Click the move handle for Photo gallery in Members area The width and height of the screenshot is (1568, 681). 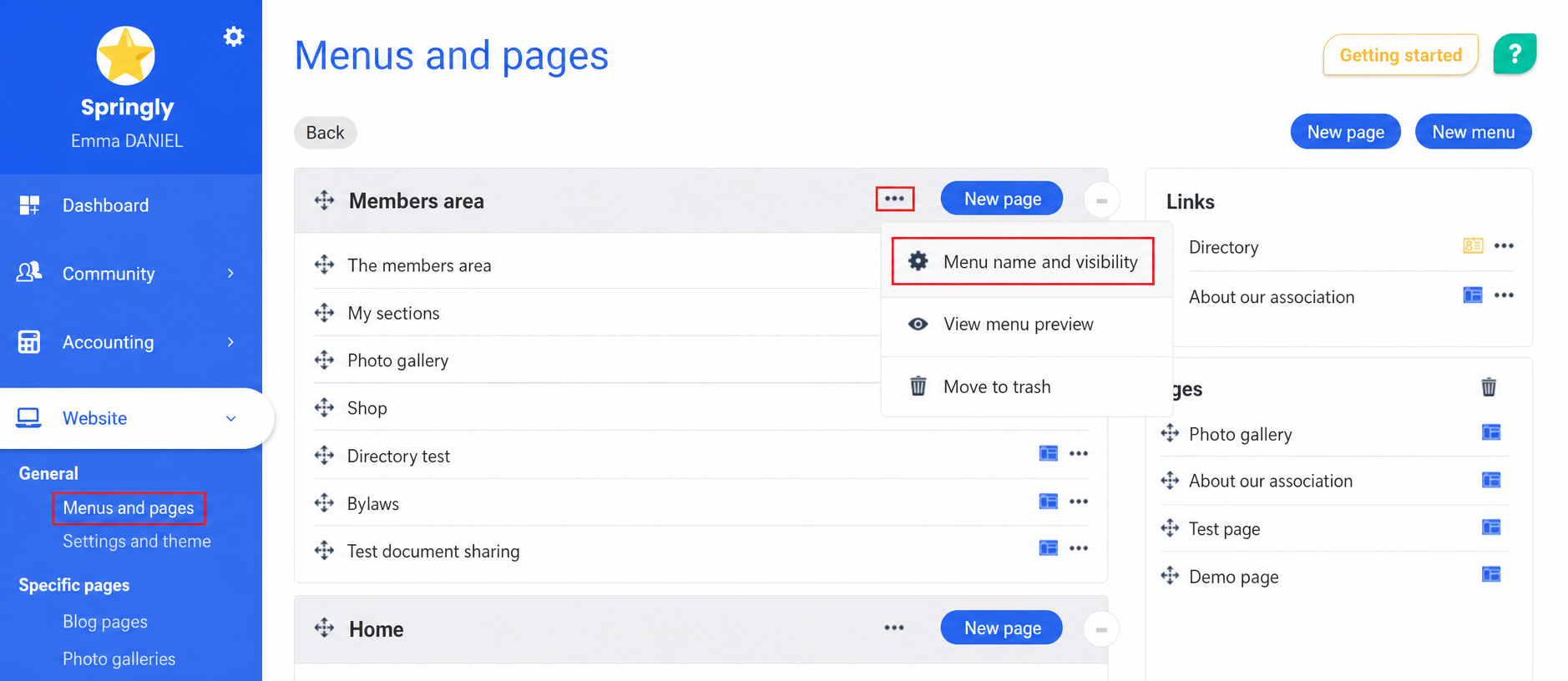click(324, 360)
